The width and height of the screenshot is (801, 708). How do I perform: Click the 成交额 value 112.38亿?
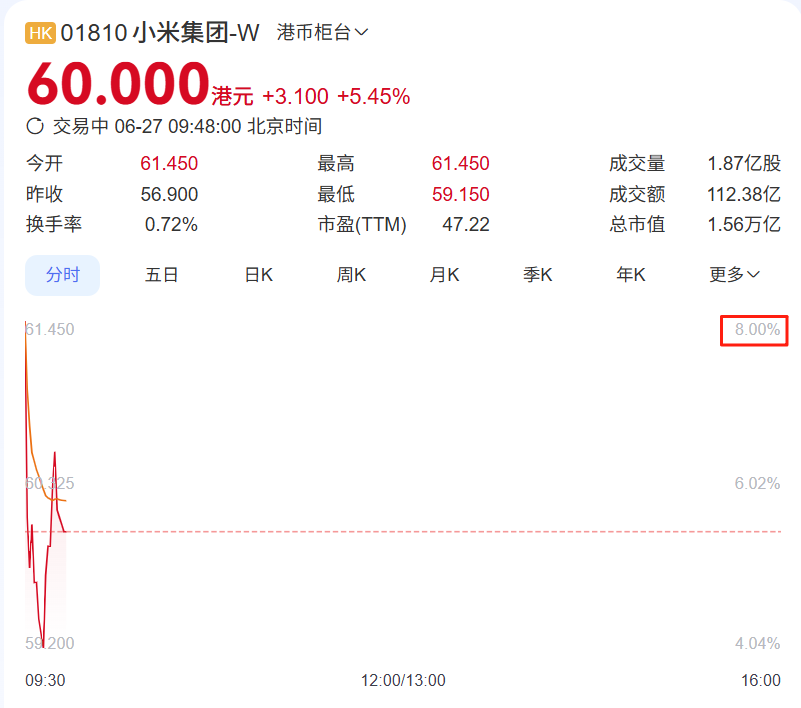(744, 194)
